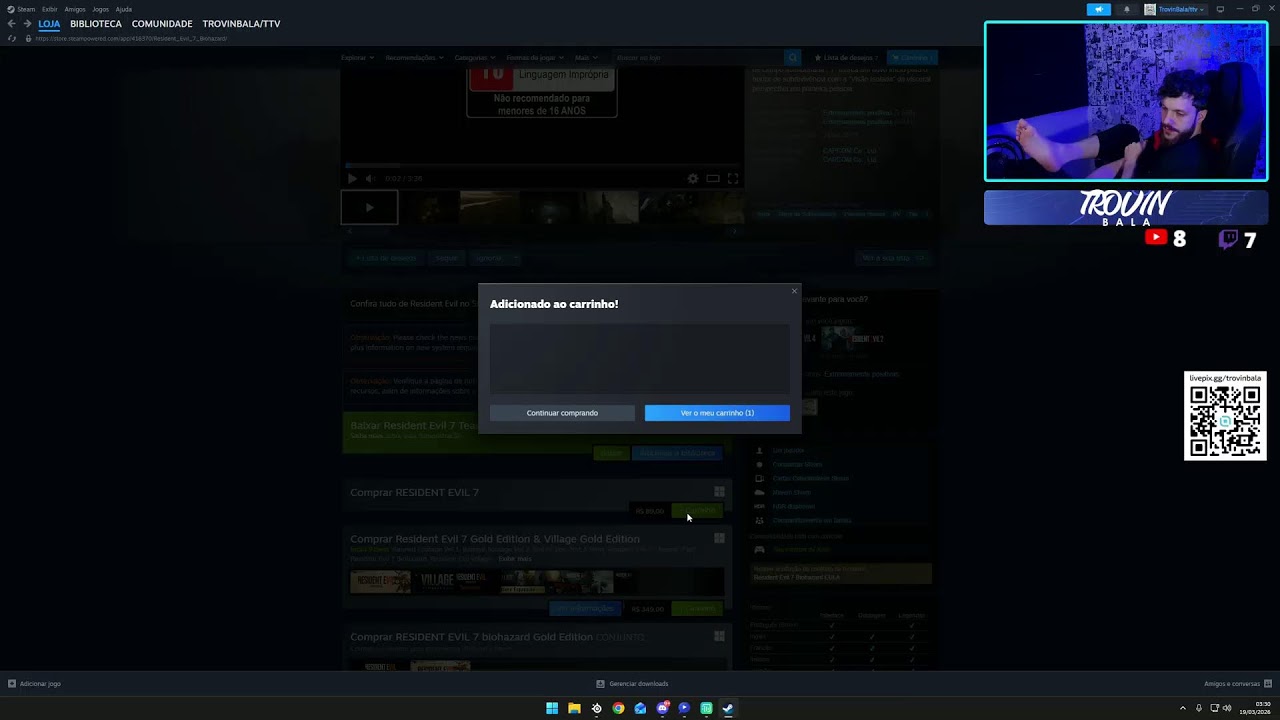Screen dimensions: 1280x720
Task: Go to the LOJA tab
Action: [49, 24]
